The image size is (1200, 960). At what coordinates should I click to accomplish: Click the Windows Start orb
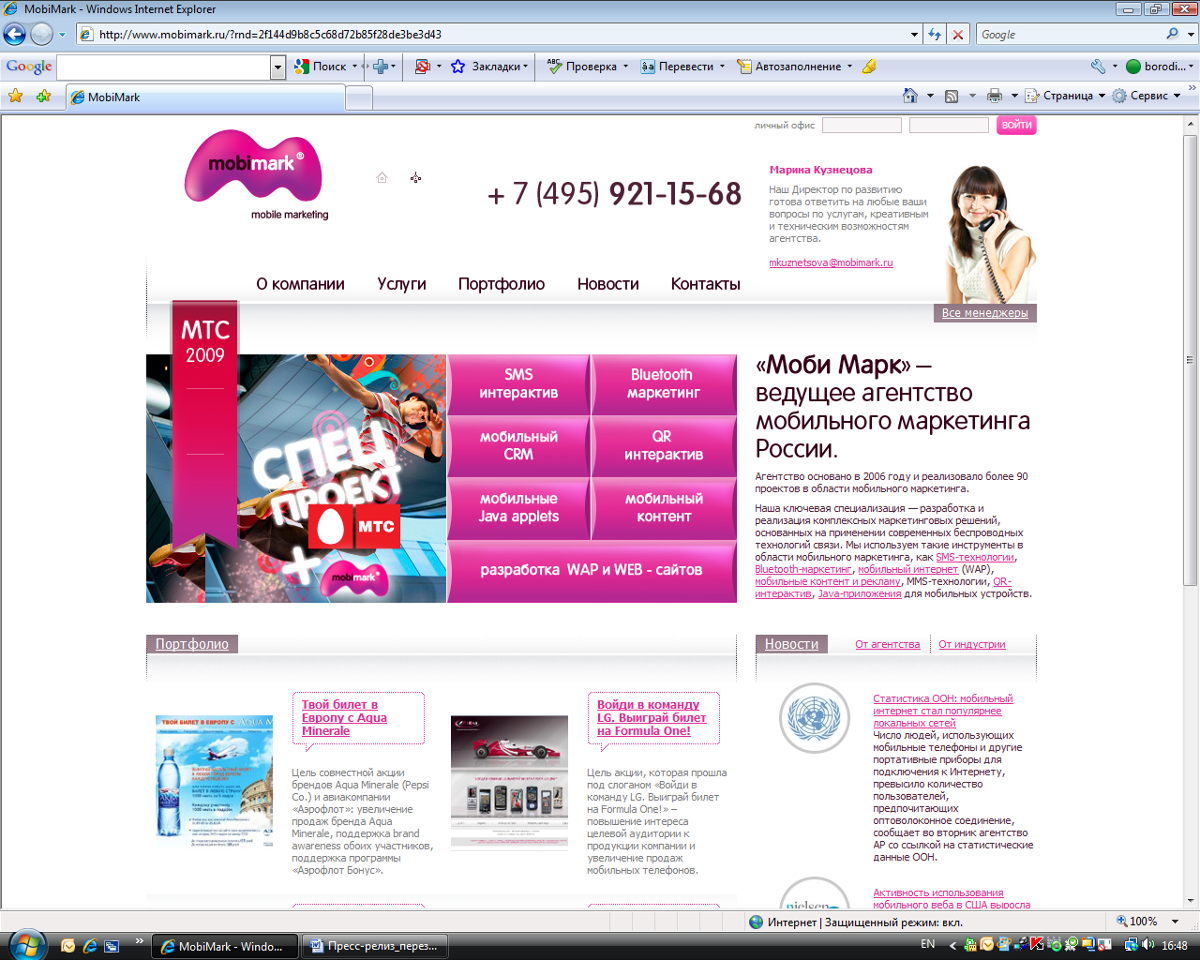coord(27,943)
